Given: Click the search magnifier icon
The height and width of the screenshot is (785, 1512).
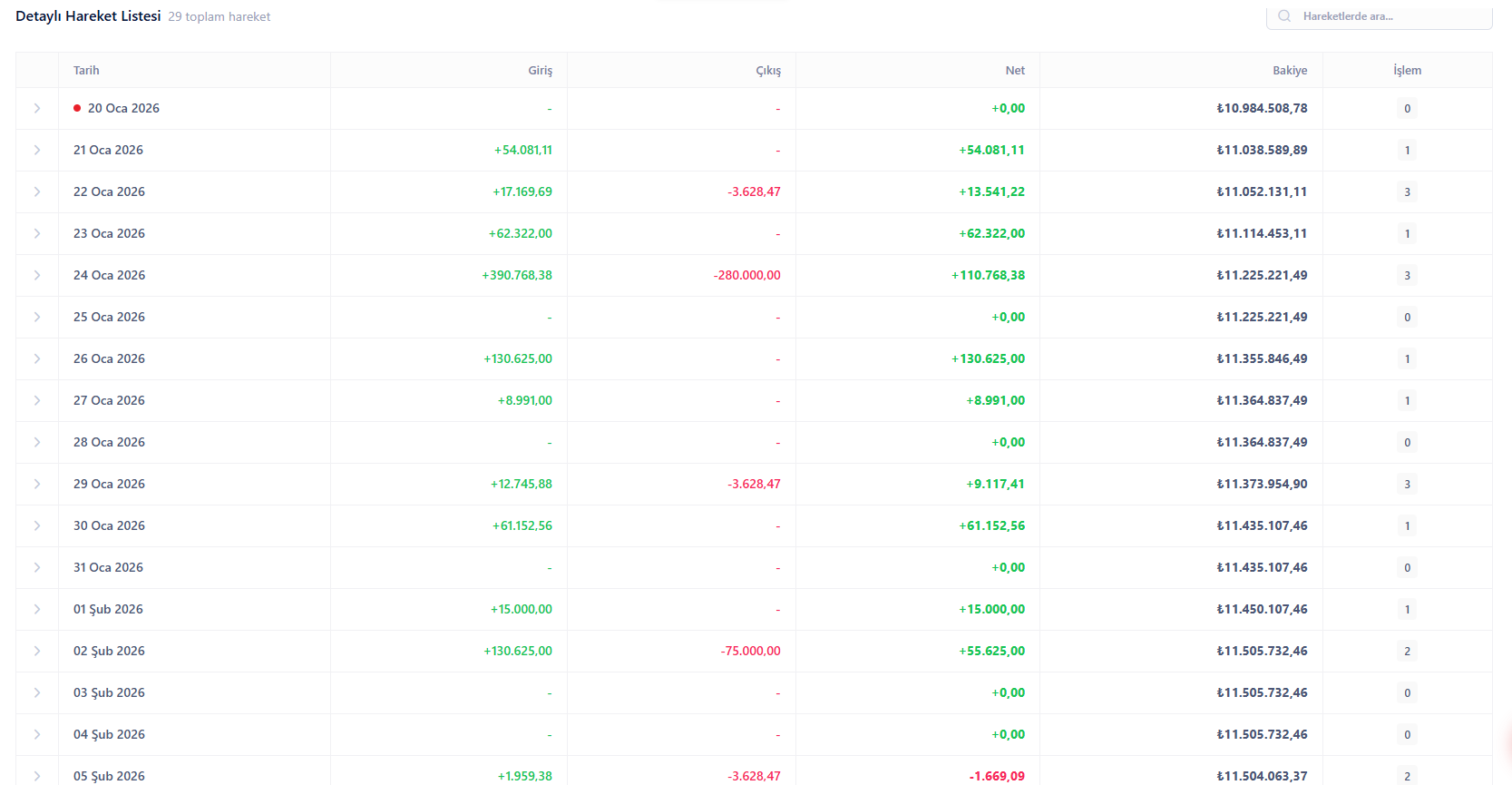Looking at the screenshot, I should [x=1284, y=16].
